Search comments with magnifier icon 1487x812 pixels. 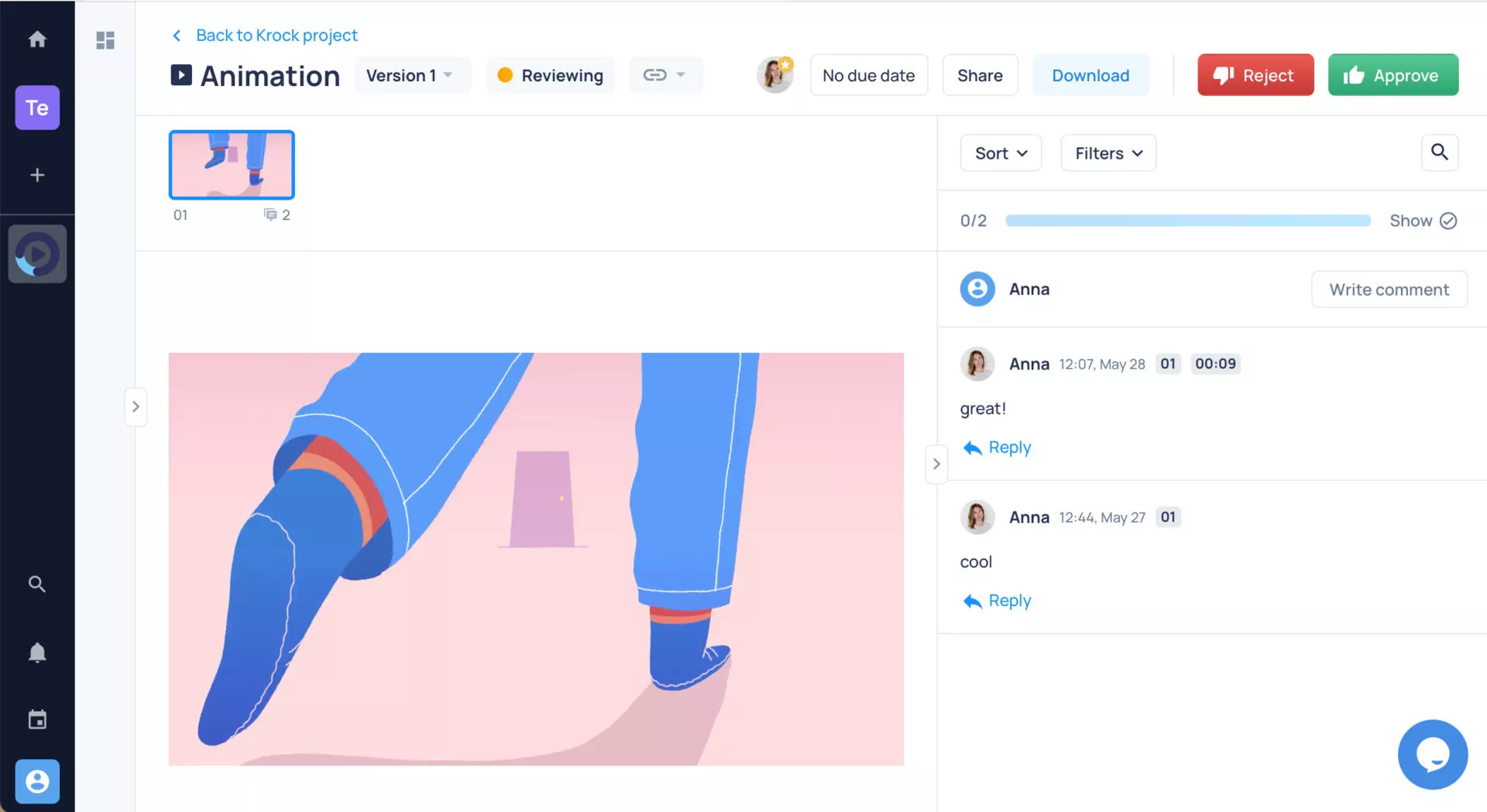coord(1440,152)
